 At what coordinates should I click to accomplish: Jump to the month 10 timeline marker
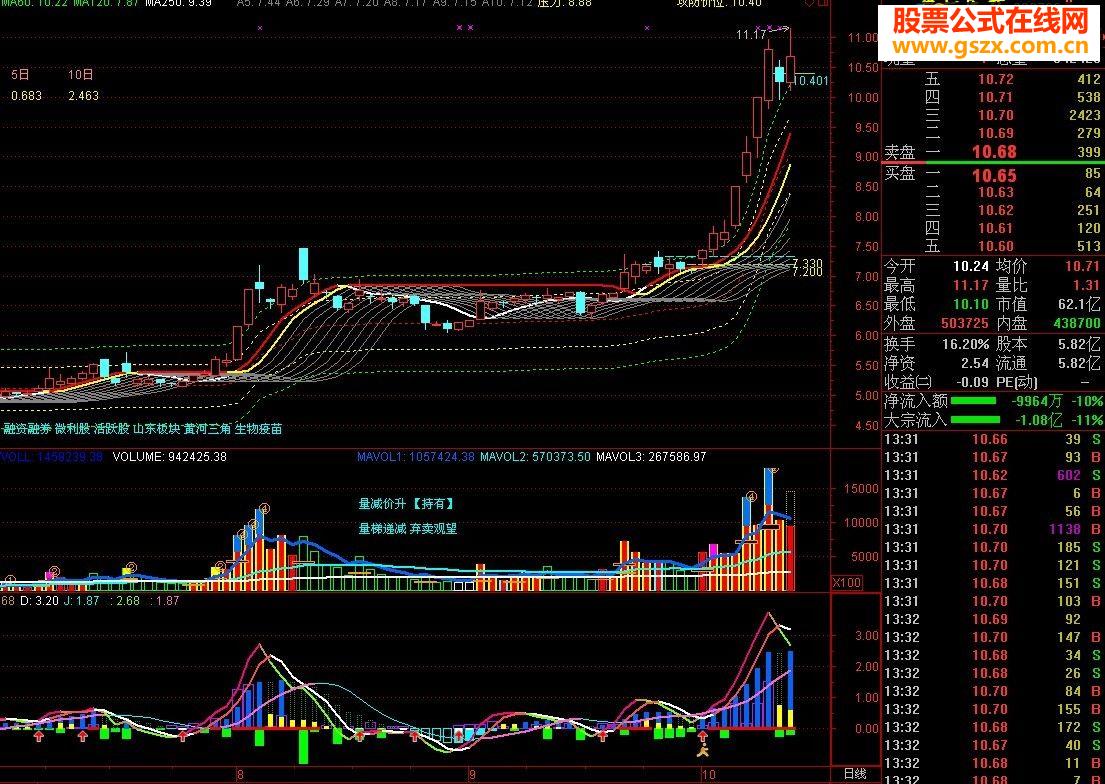point(709,775)
